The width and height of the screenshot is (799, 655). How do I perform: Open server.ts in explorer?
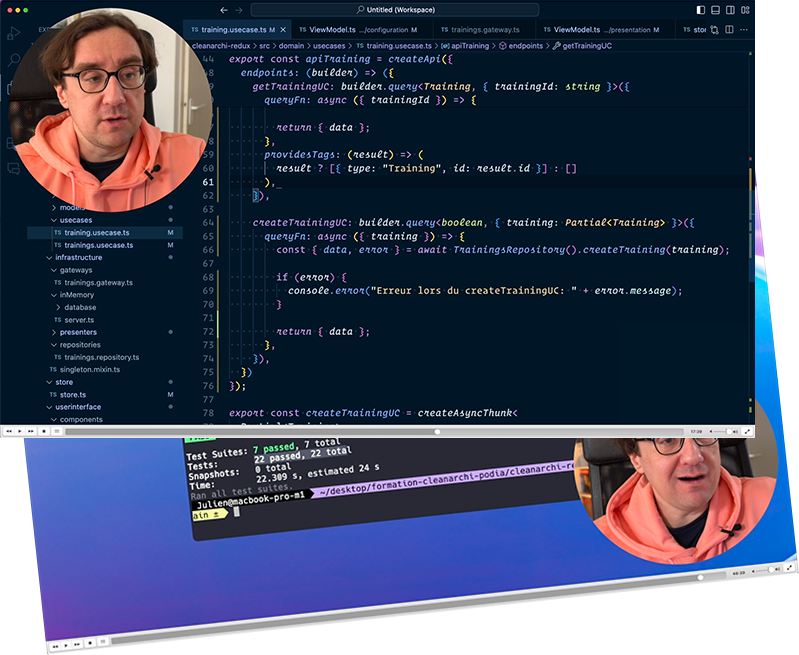(79, 320)
